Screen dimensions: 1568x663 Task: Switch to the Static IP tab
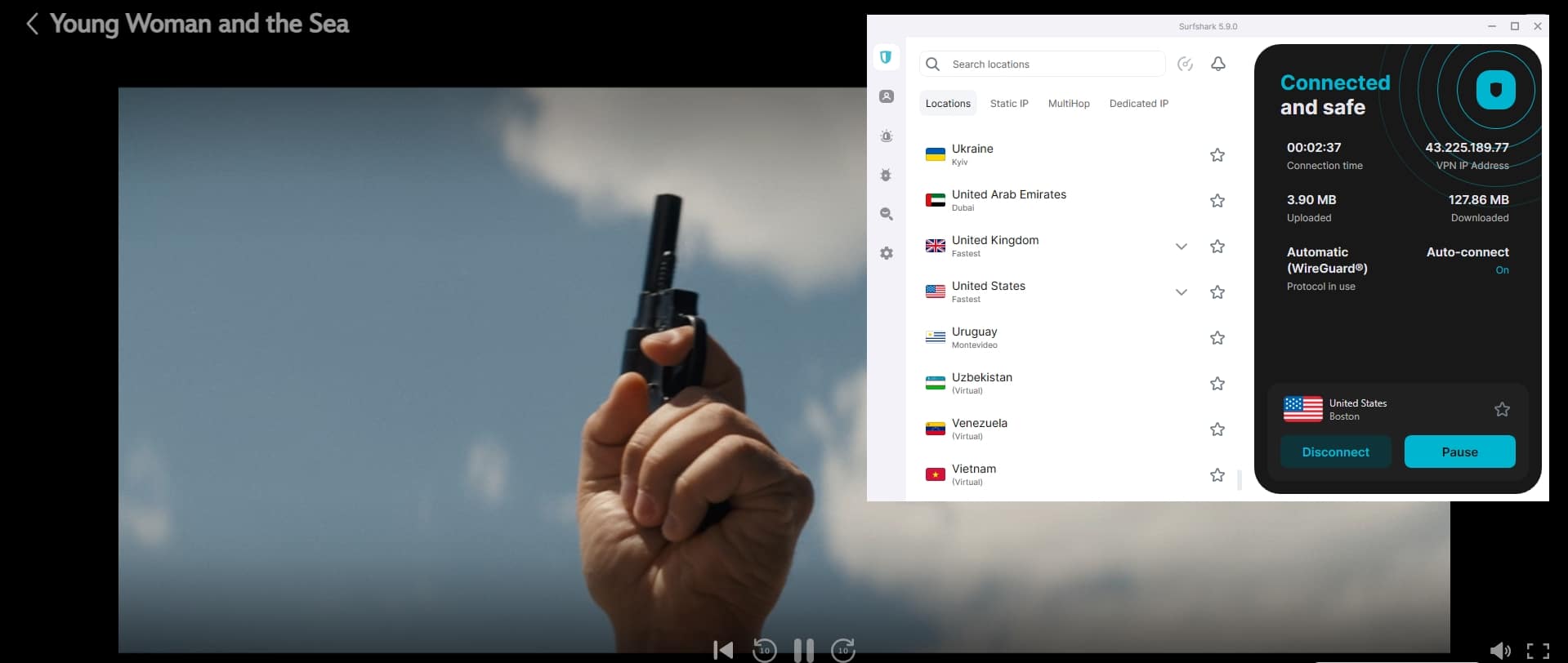pos(1009,104)
